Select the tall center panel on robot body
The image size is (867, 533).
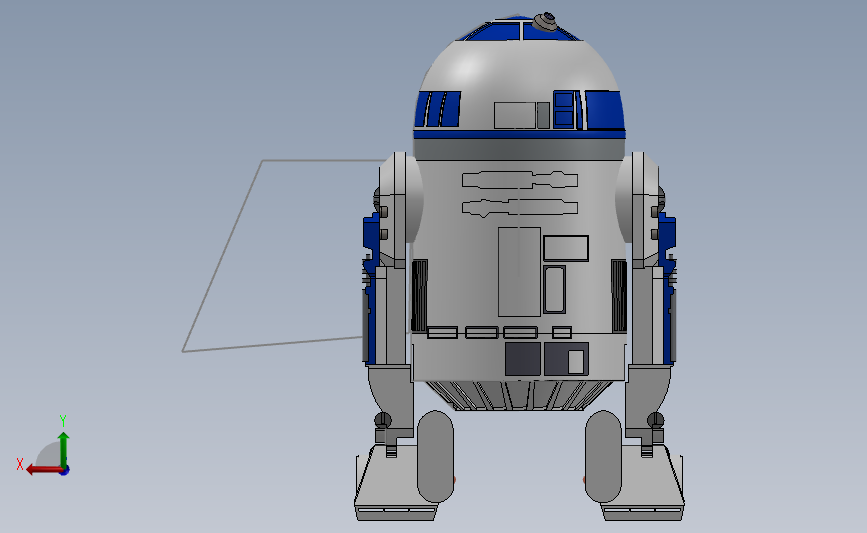[x=519, y=271]
